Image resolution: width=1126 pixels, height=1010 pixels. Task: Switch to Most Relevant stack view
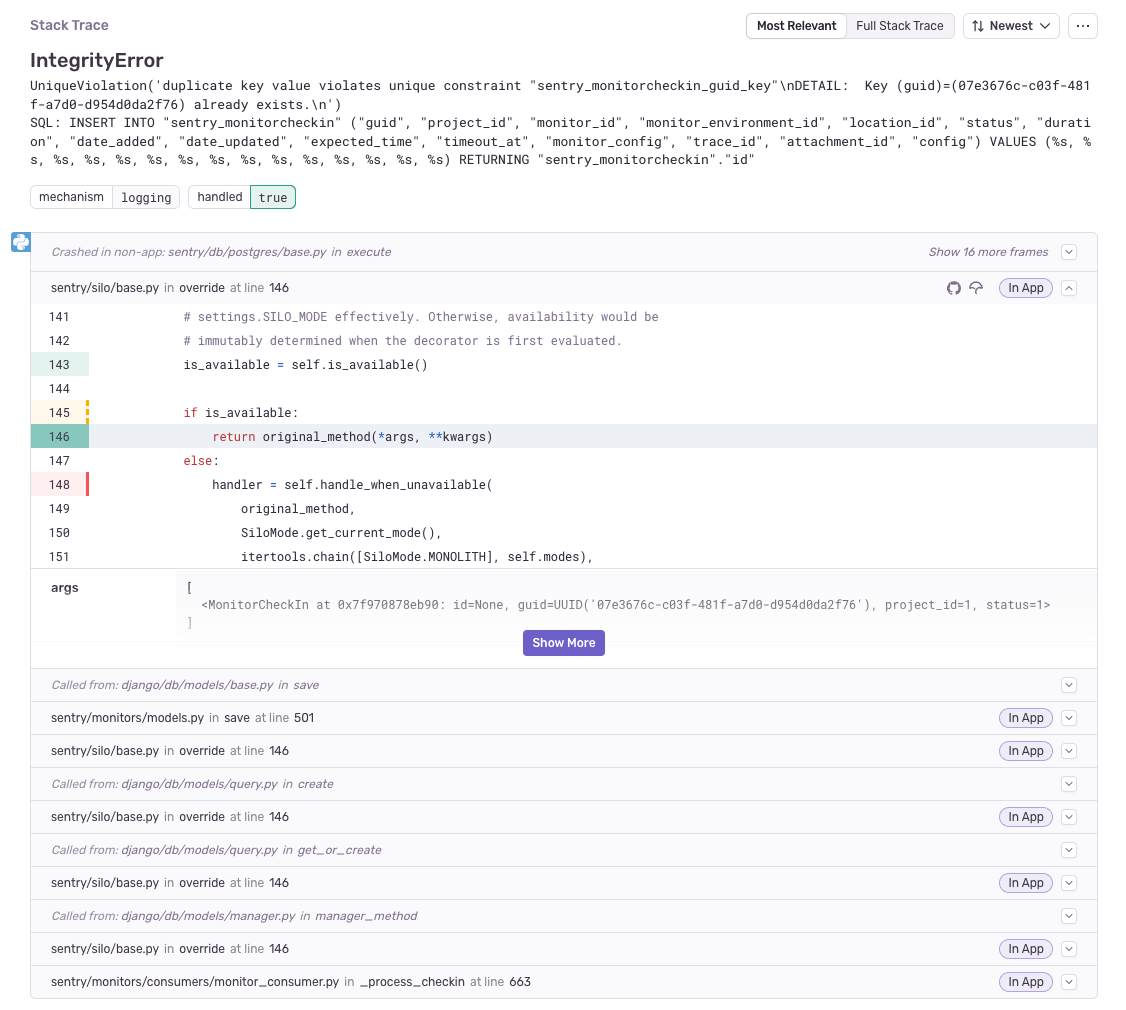796,26
